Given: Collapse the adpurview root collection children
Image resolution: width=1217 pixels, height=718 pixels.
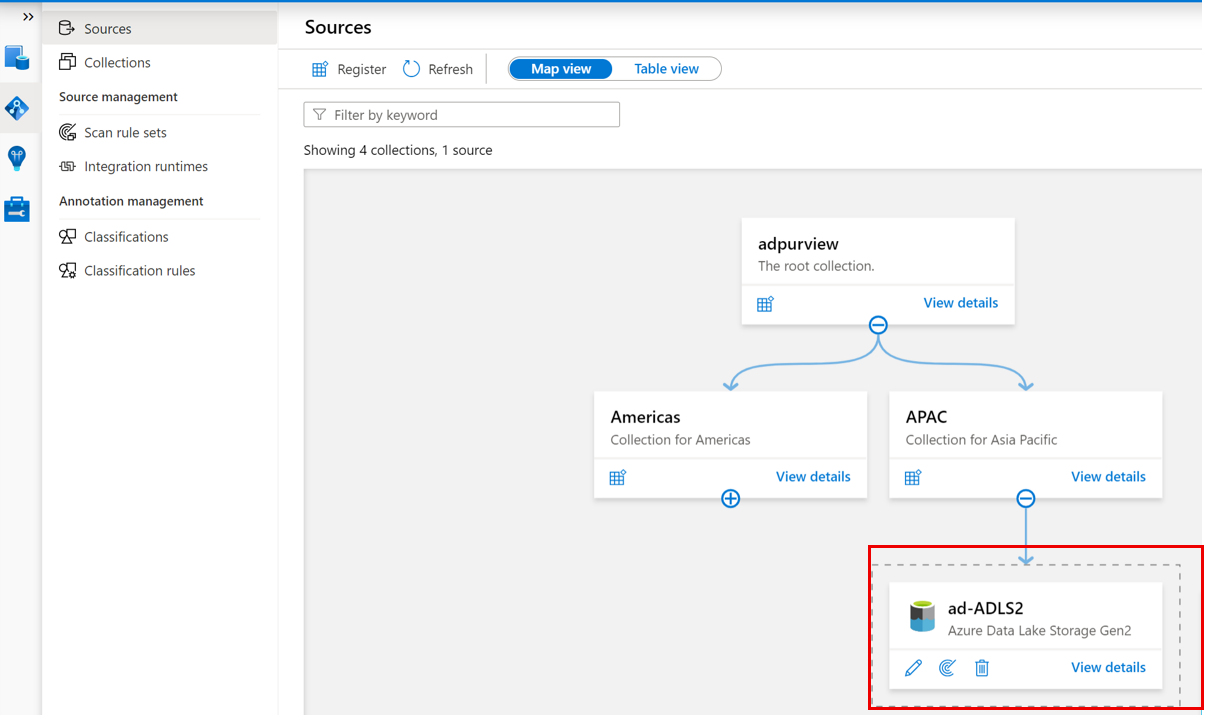Looking at the screenshot, I should (877, 324).
